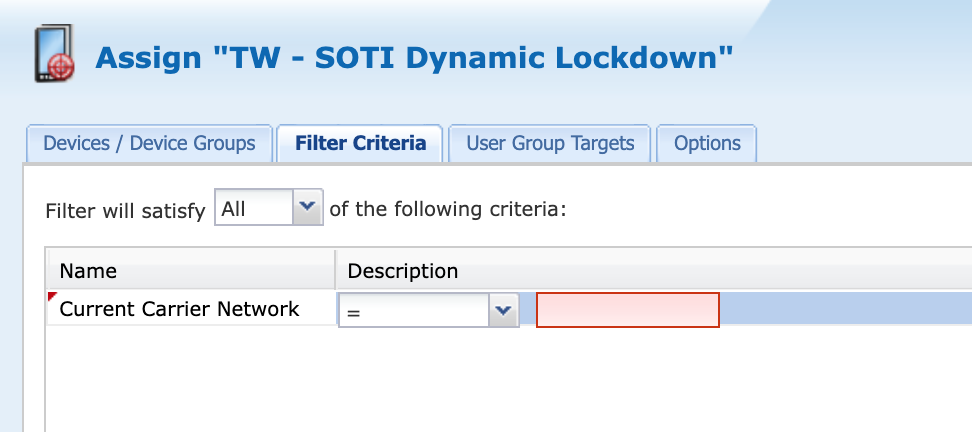Viewport: 972px width, 432px height.
Task: Select the Current Carrier Network criteria row
Action: 180,309
